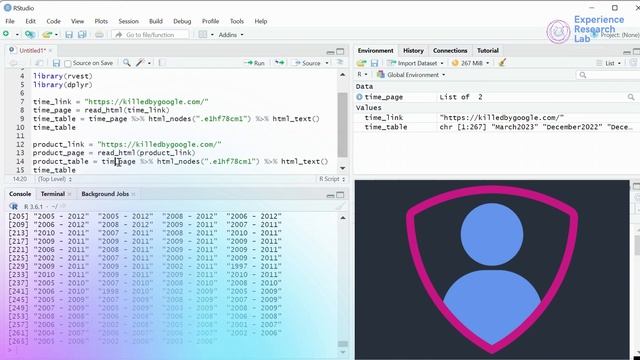Minimize the console pane
This screenshot has height=360, width=640.
click(x=331, y=195)
